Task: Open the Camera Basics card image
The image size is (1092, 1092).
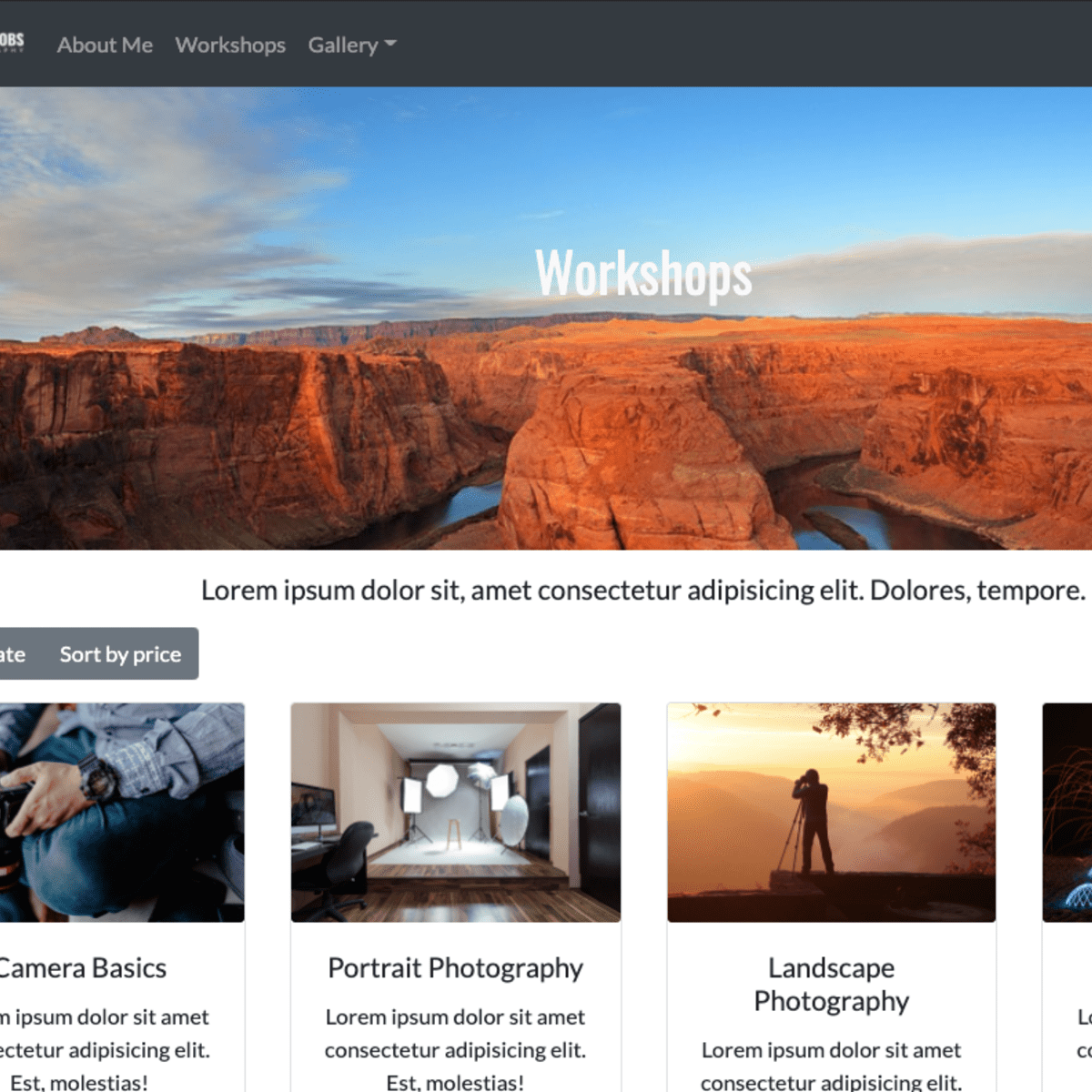Action: (x=122, y=813)
